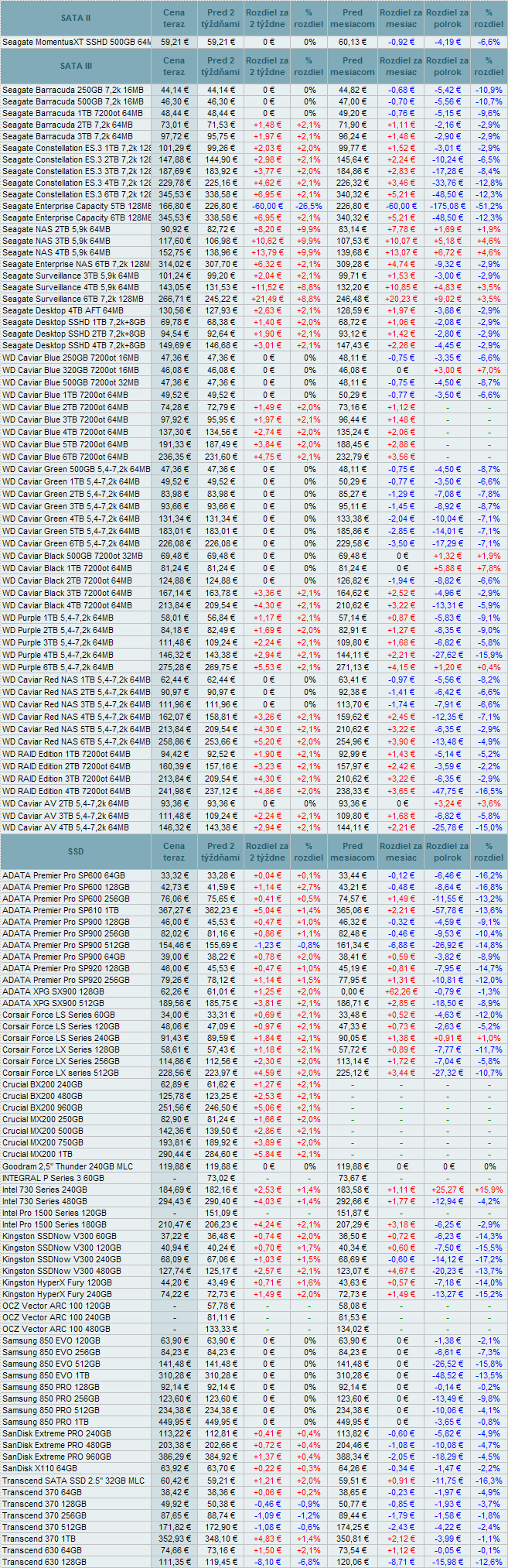The width and height of the screenshot is (508, 1568).
Task: Click Kingston HyperX Fury 120GB name
Action: coord(56,1282)
